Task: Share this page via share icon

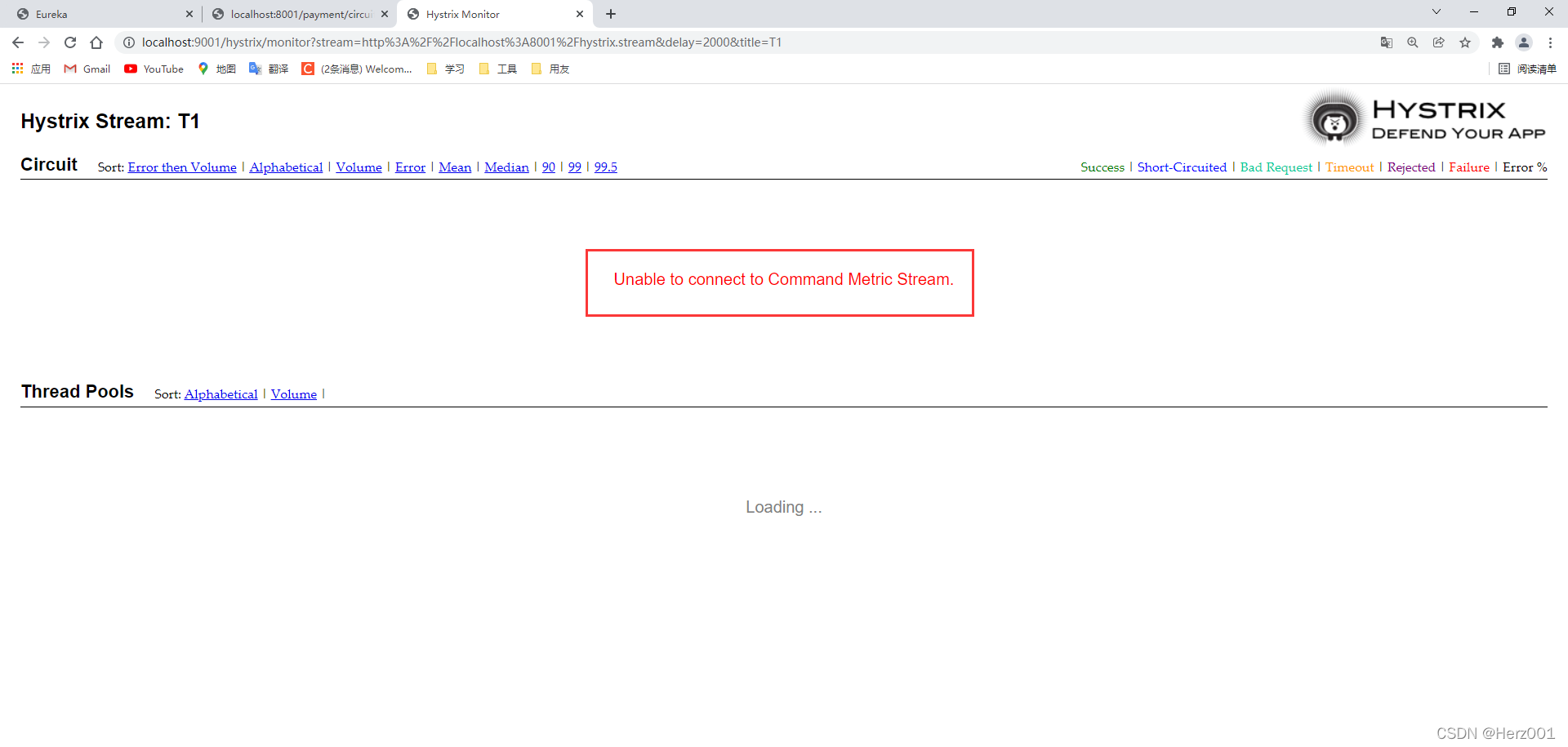Action: point(1439,42)
